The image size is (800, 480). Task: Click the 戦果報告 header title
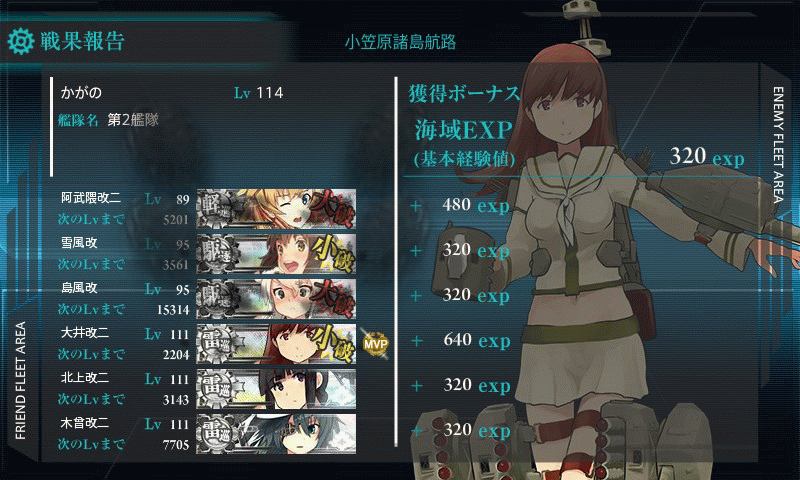83,41
